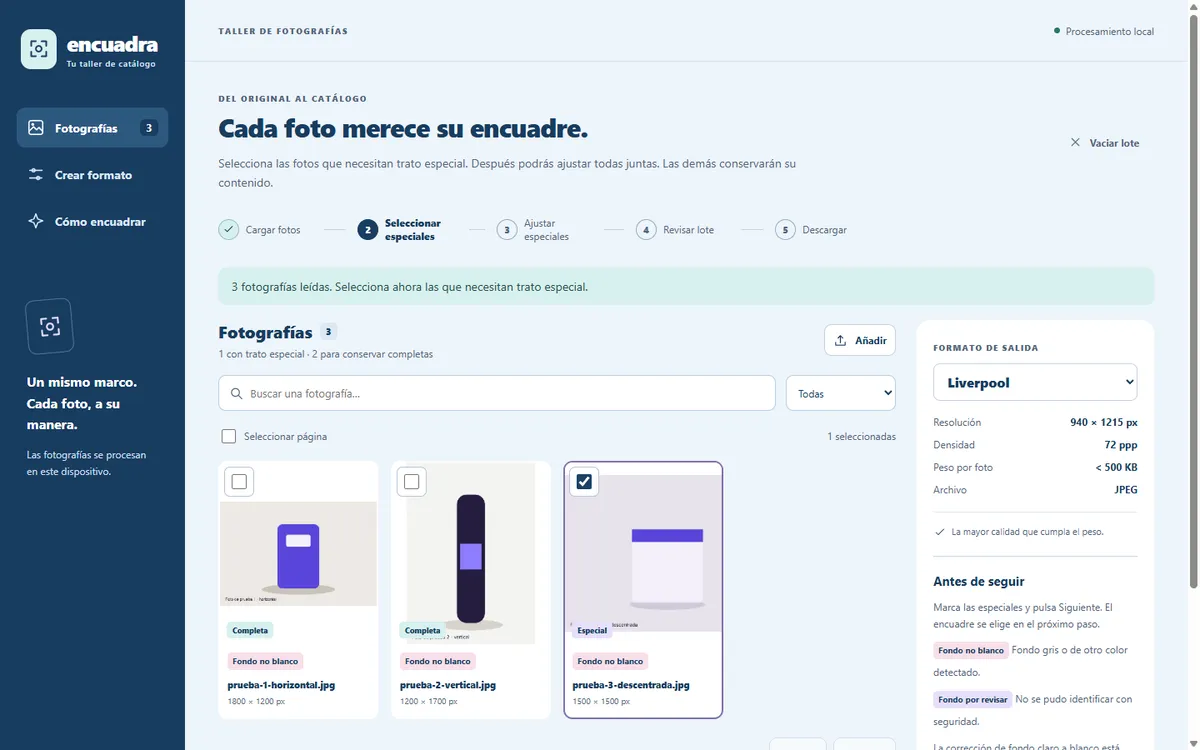Check the prueba-1-horizontal.jpg checkbox
Viewport: 1200px width, 750px height.
coord(239,482)
